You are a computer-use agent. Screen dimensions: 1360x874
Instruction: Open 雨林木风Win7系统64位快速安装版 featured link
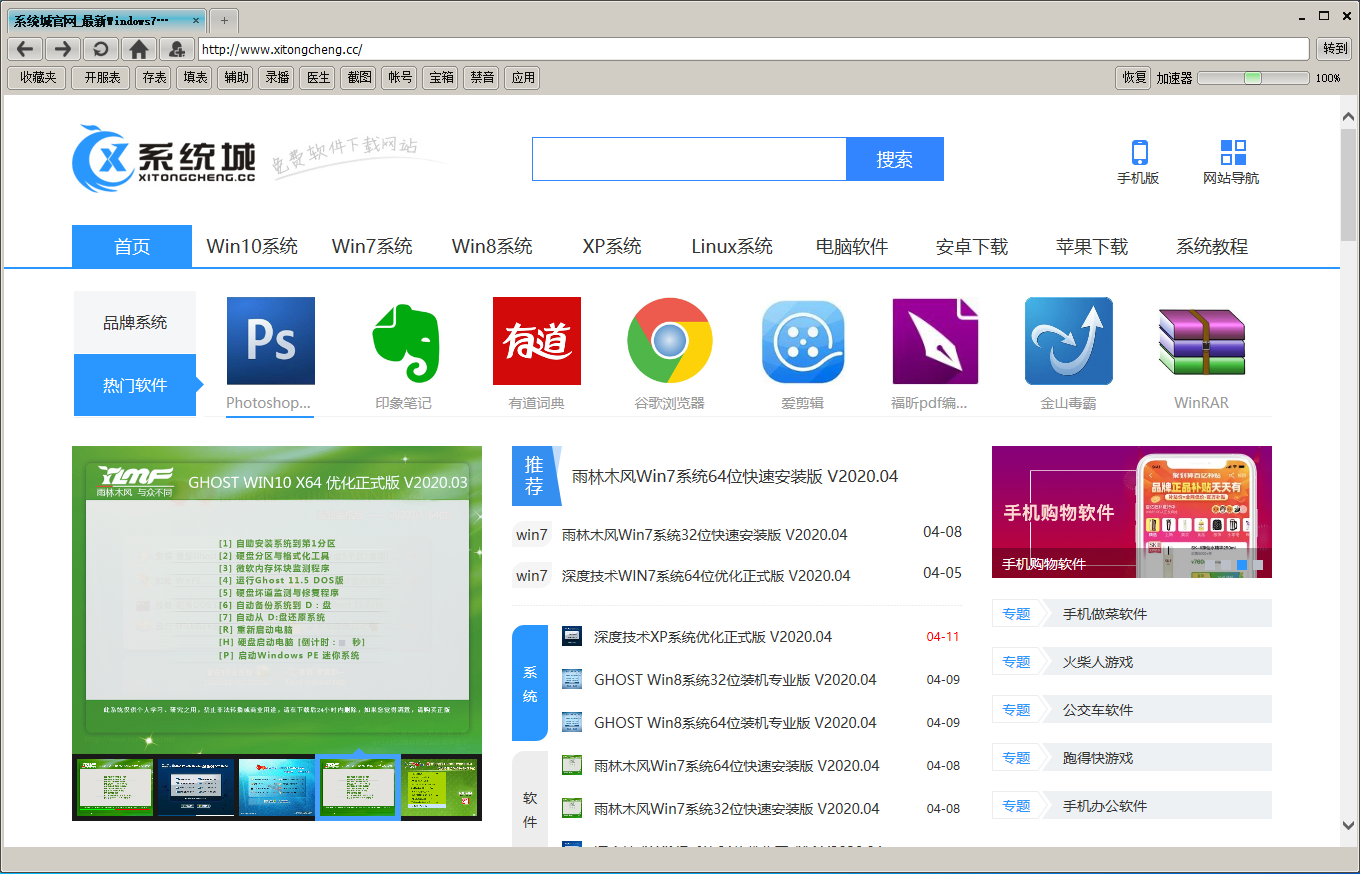coord(735,476)
